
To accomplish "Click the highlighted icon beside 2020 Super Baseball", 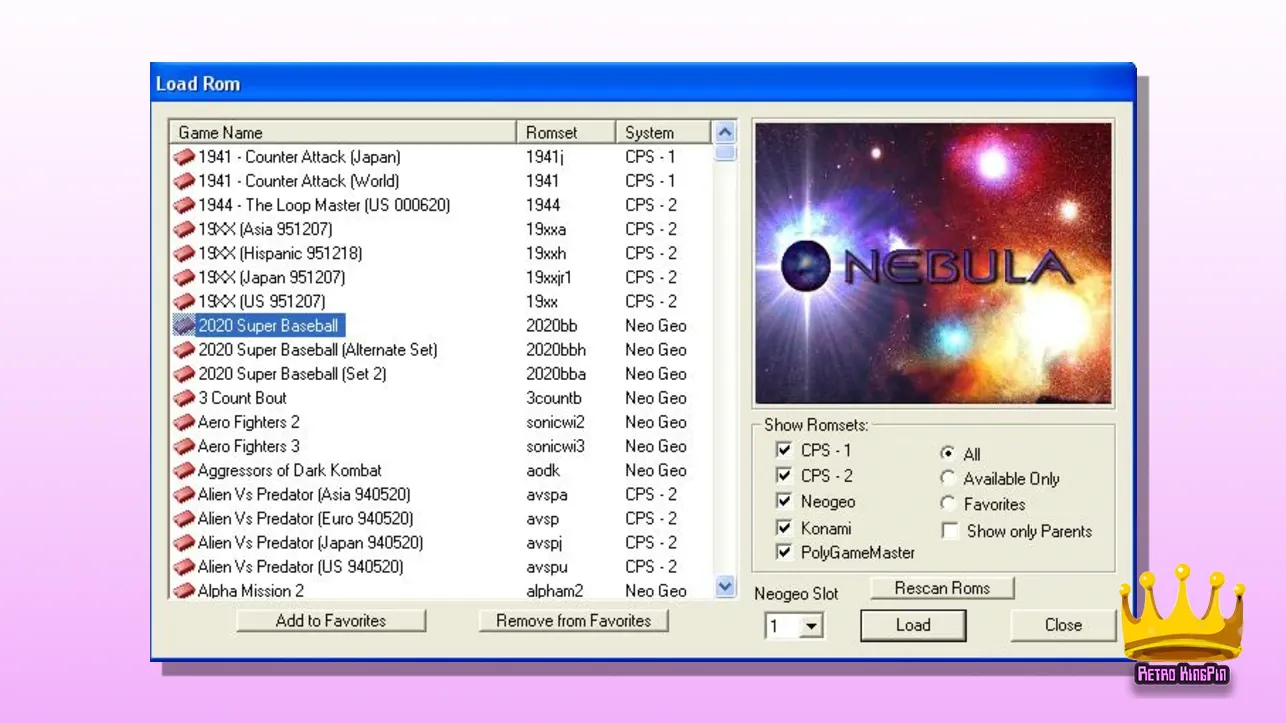I will click(x=184, y=325).
